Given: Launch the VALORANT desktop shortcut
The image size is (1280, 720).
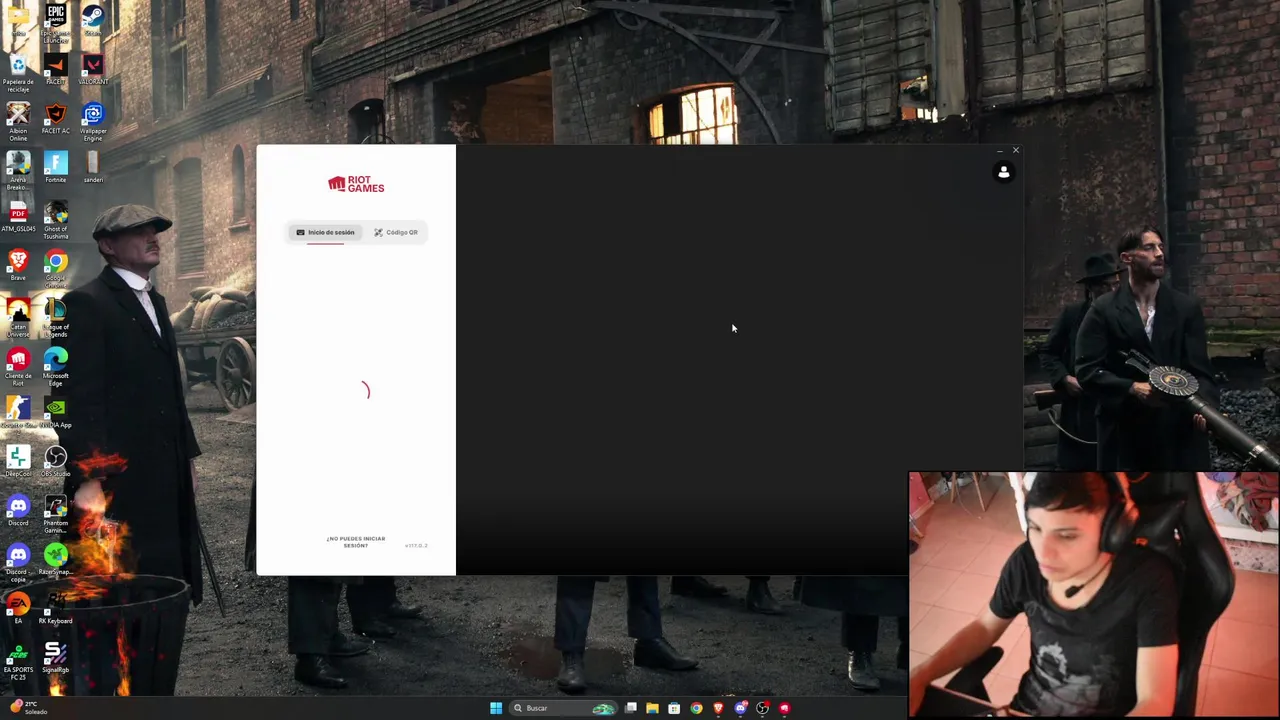Looking at the screenshot, I should 93,70.
